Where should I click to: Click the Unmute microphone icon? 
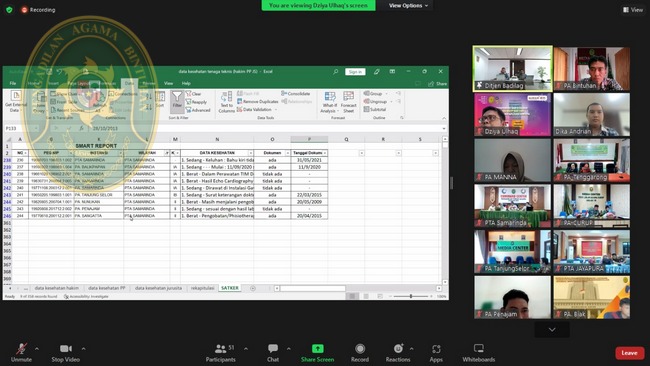(x=22, y=349)
